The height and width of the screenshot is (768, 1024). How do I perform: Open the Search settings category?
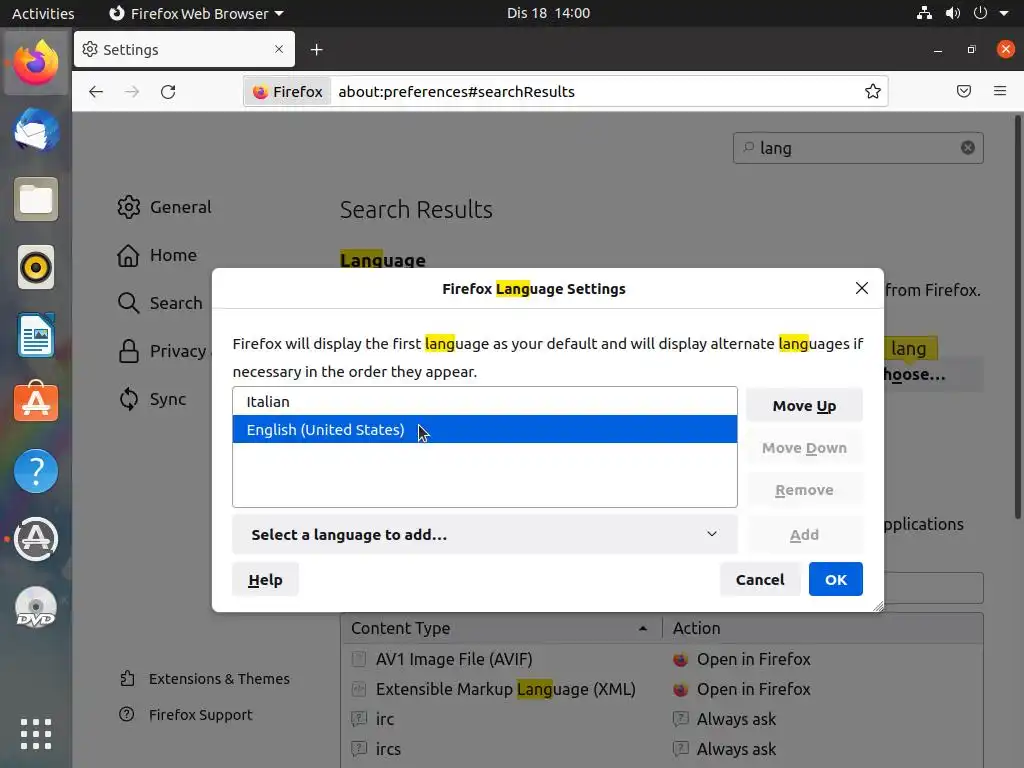point(160,303)
